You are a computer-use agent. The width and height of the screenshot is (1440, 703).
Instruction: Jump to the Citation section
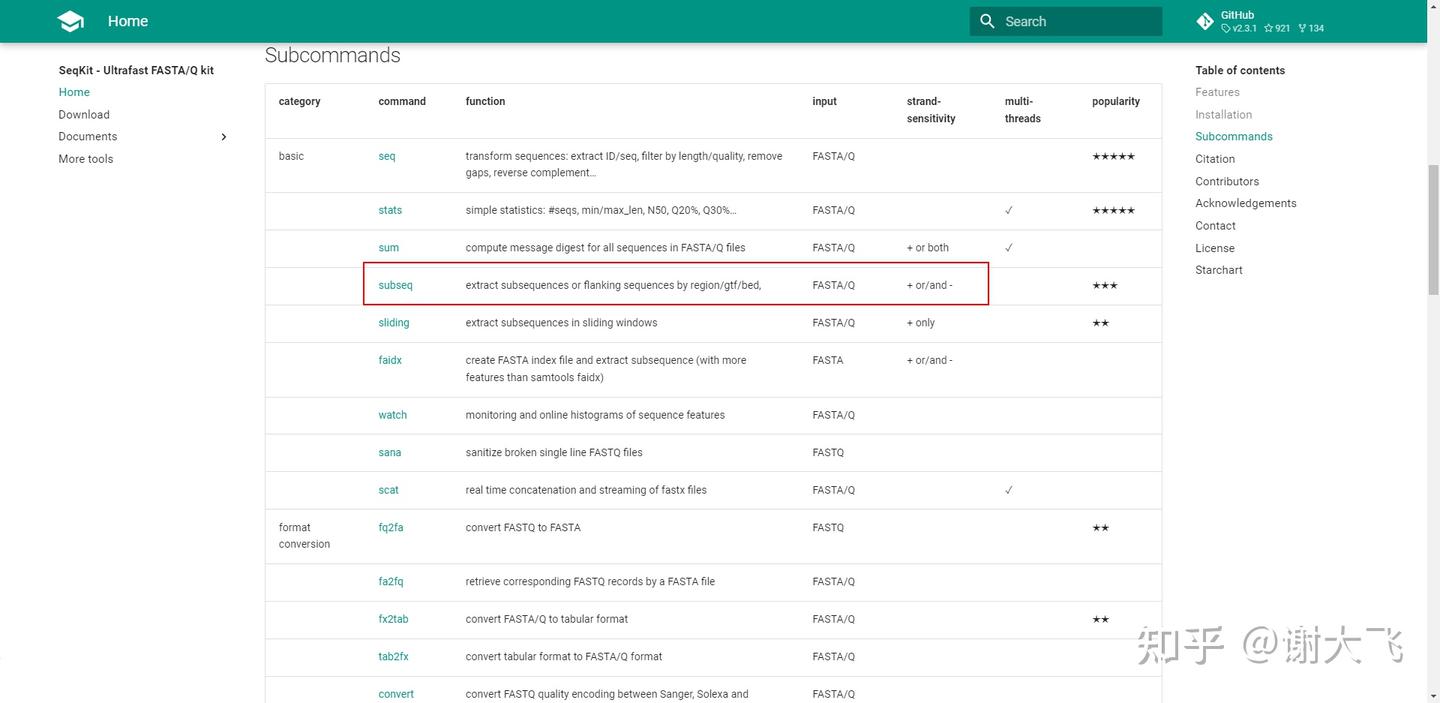[1215, 158]
